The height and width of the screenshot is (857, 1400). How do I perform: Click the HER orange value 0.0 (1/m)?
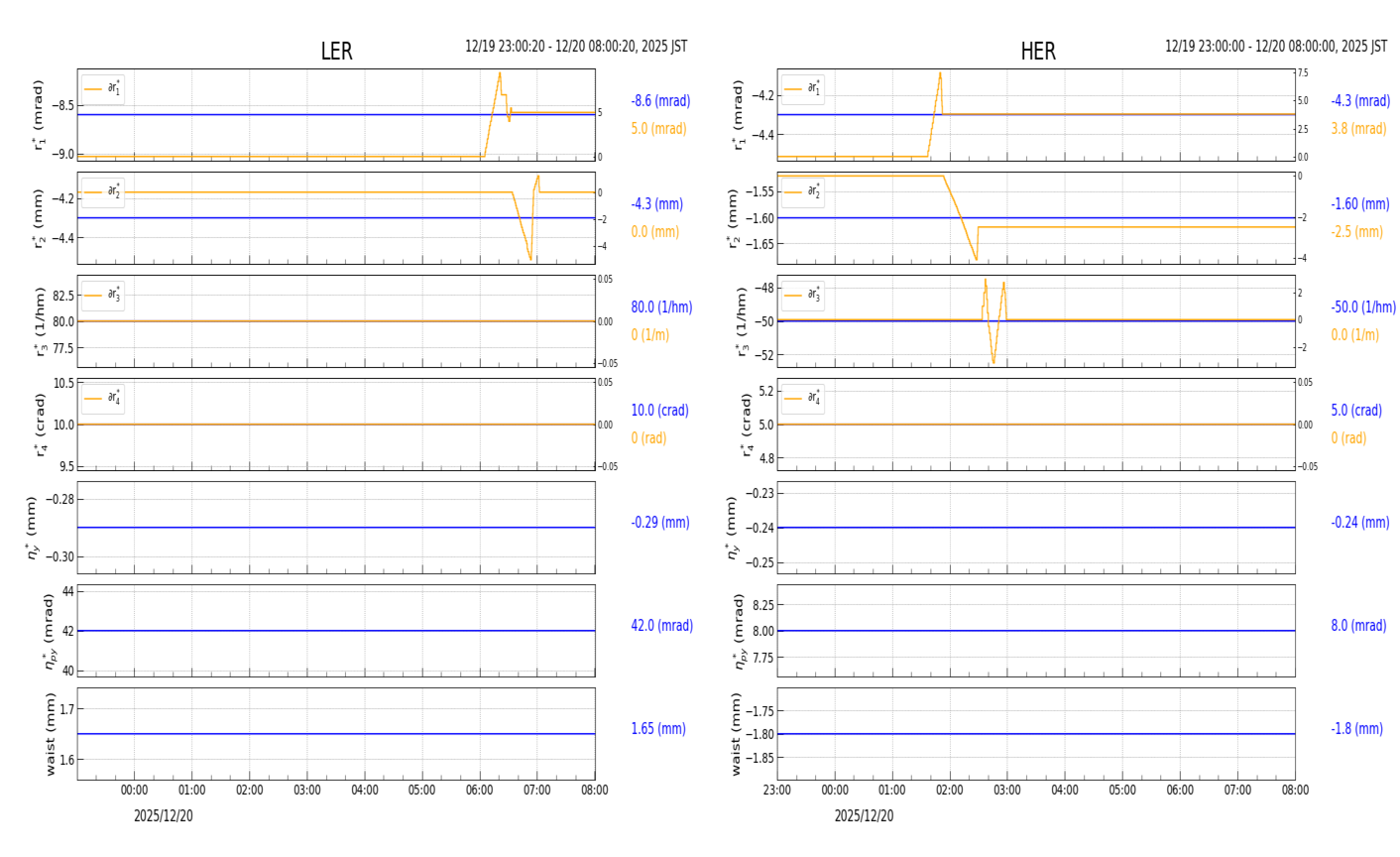pos(1354,335)
